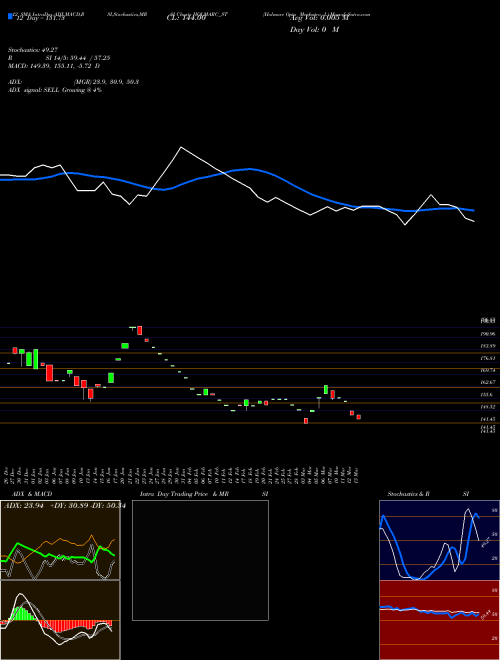Click the 183.99 price axis label
Viewport: 500px width, 660px height.
488,346
